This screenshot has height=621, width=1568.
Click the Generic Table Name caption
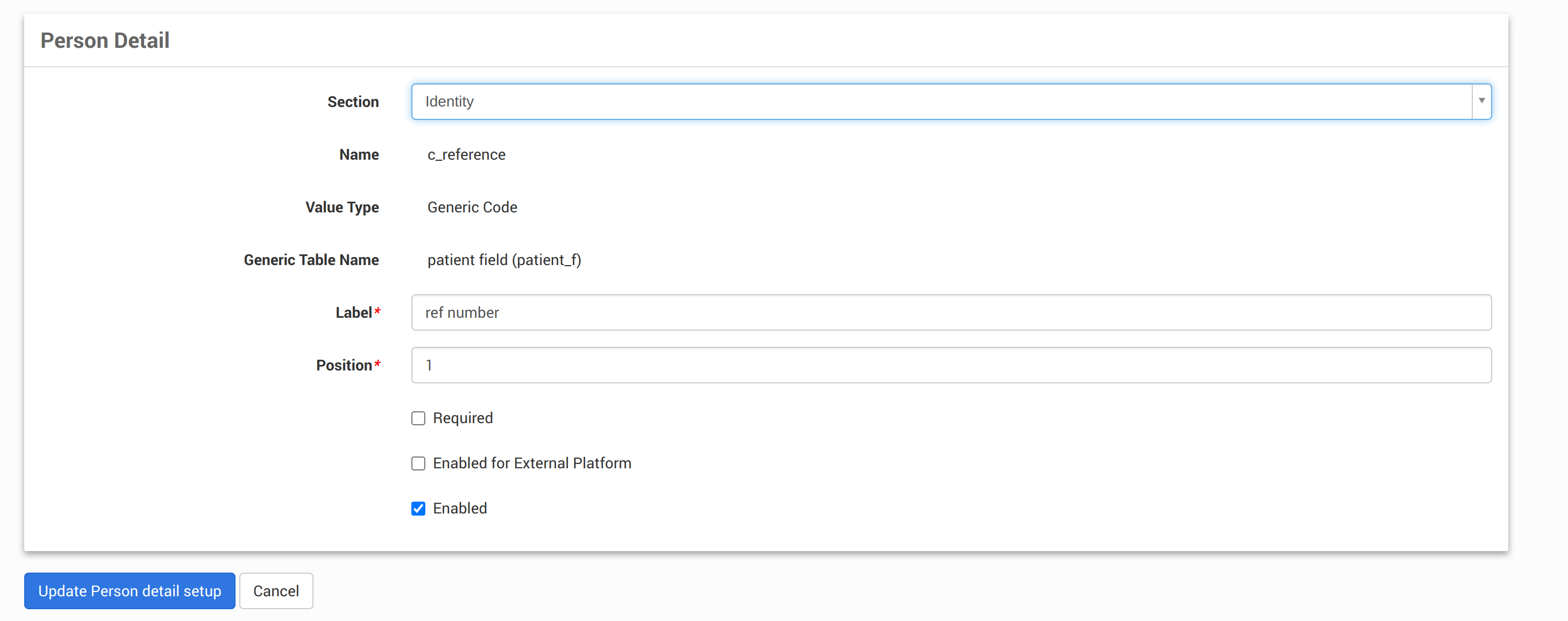[x=311, y=260]
